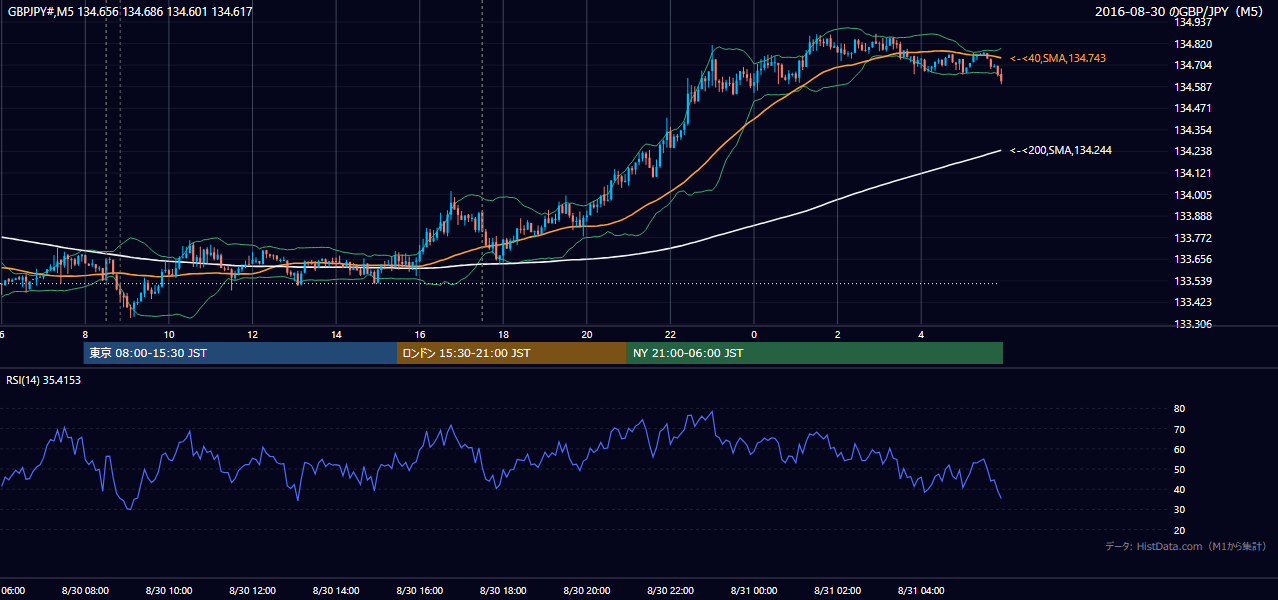Click the 8/31 02:00 bottom time label

(838, 591)
